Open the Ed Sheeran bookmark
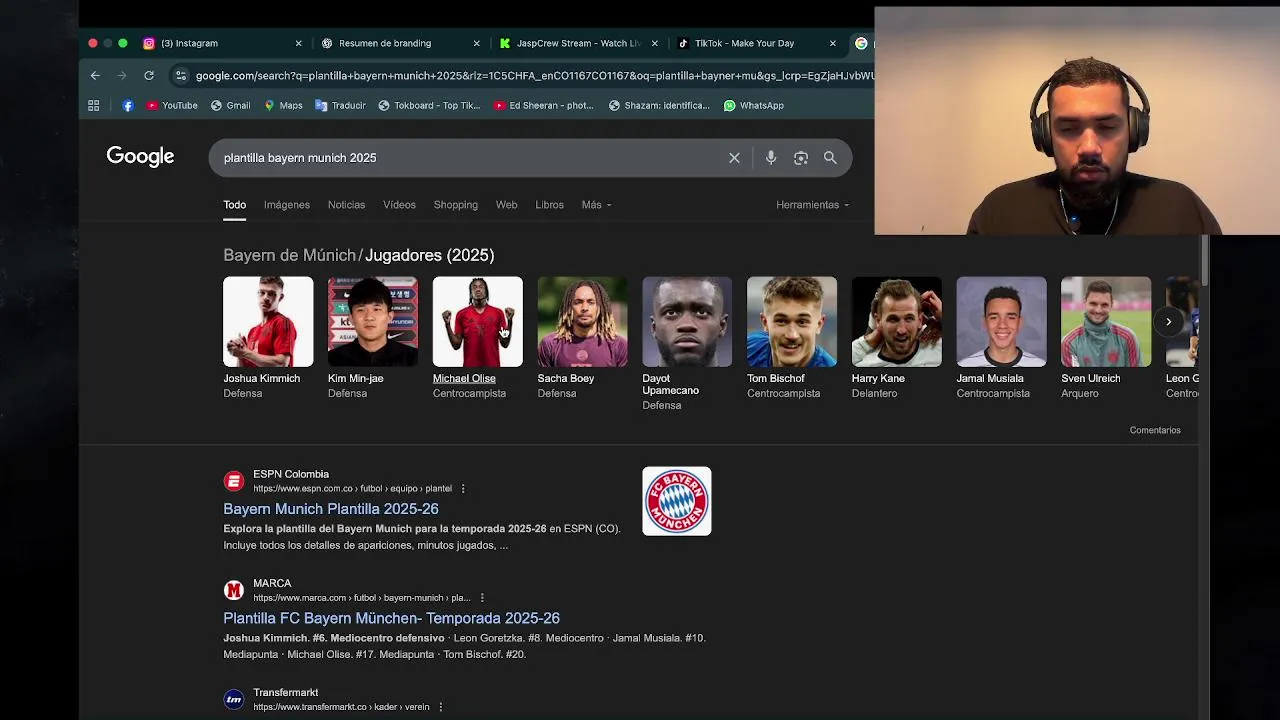The image size is (1280, 720). tap(543, 105)
